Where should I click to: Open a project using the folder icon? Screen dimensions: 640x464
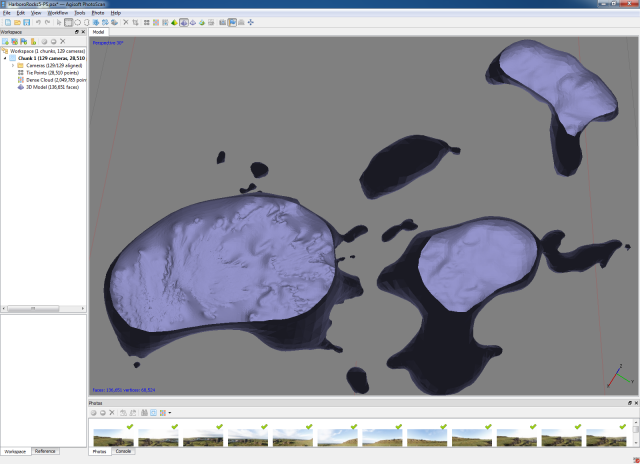coord(17,22)
